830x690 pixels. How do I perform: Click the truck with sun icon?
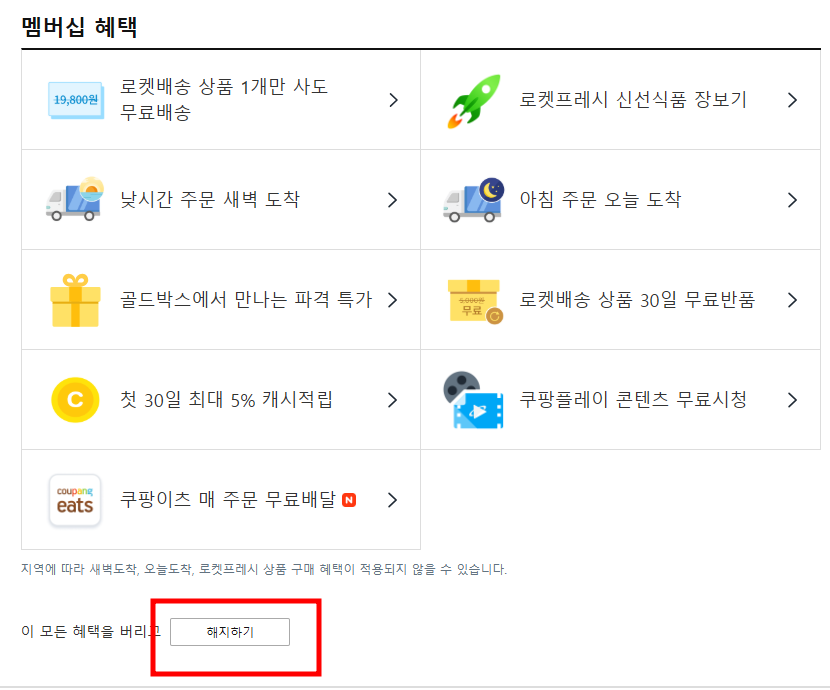click(75, 199)
